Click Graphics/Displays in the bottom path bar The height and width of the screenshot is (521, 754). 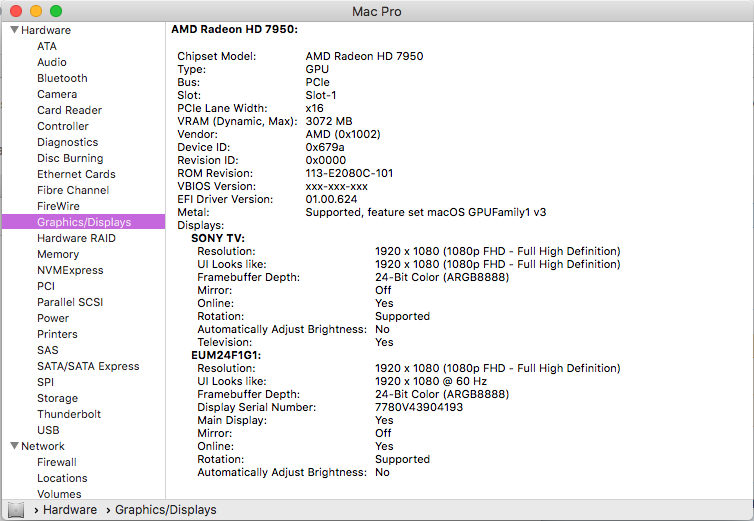pos(166,509)
